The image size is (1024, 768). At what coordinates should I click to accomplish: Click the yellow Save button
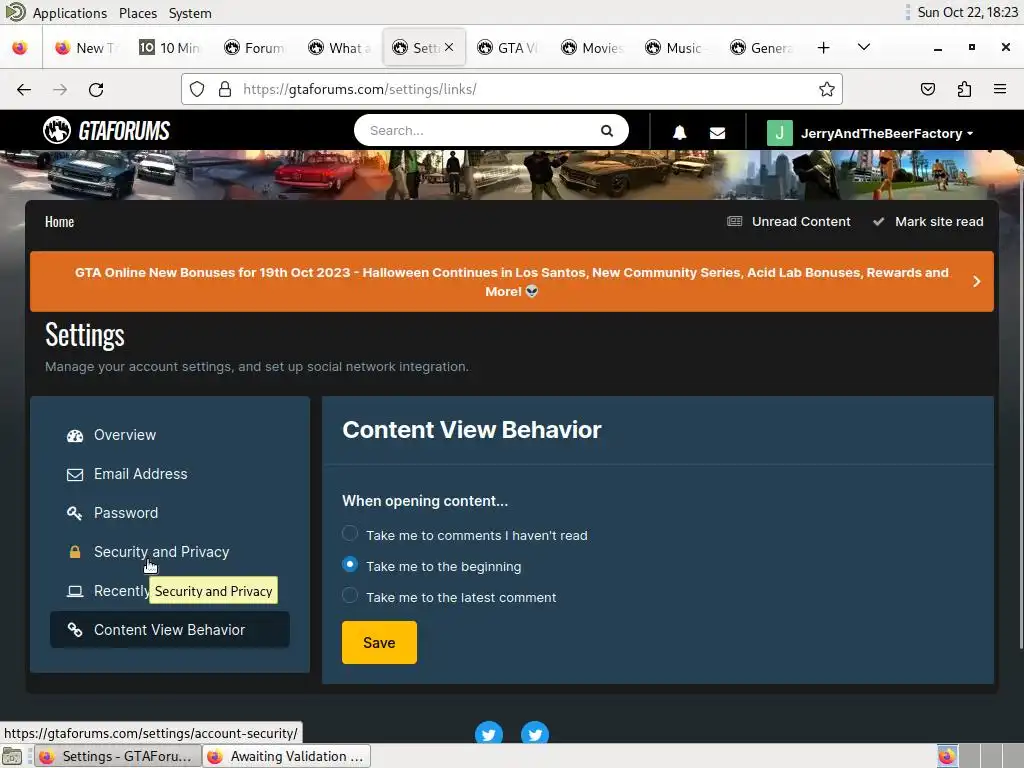pyautogui.click(x=379, y=643)
